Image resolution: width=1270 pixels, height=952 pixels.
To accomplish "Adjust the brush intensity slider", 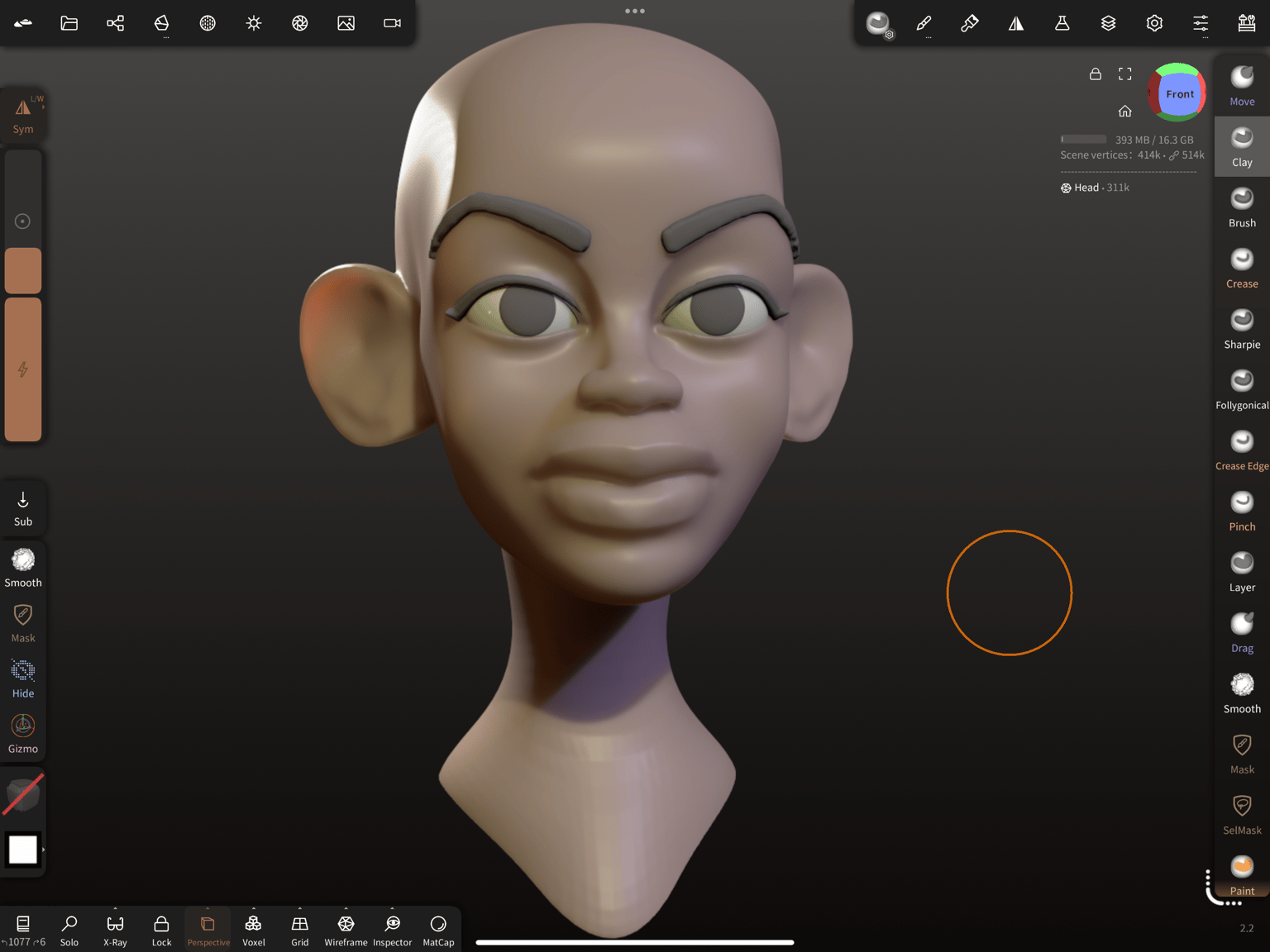I will point(23,369).
